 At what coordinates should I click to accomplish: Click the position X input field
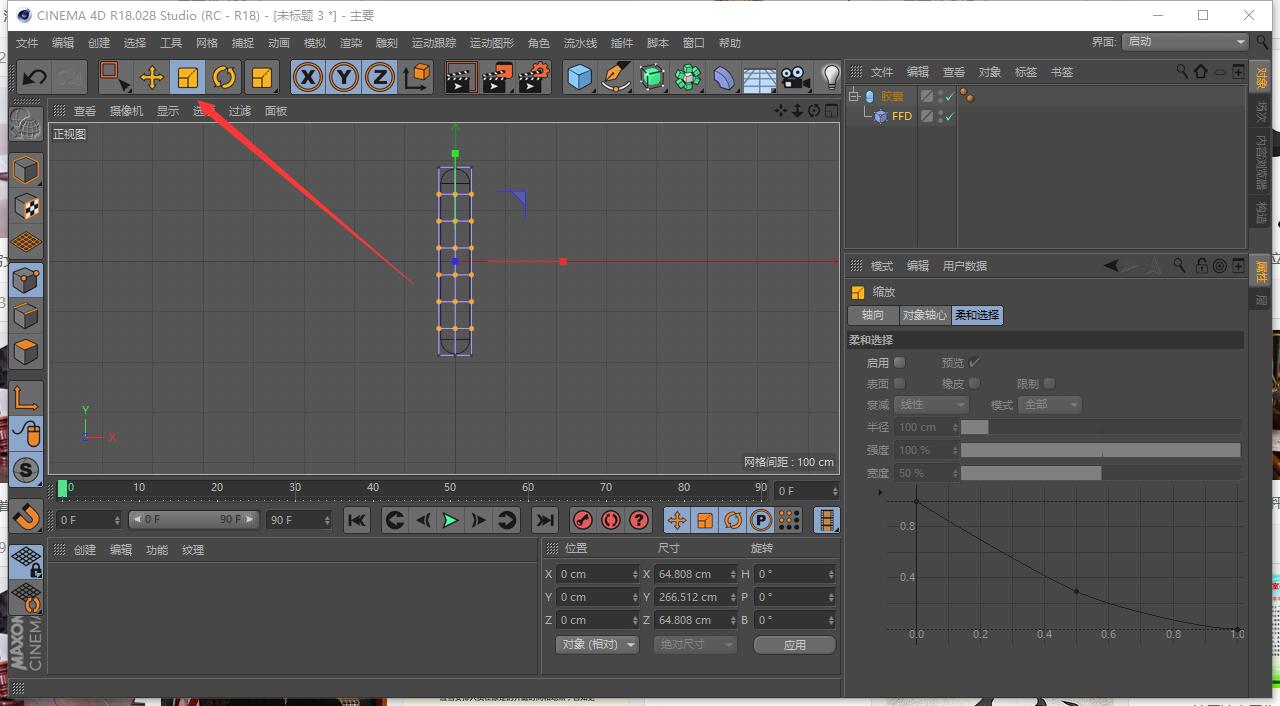597,574
